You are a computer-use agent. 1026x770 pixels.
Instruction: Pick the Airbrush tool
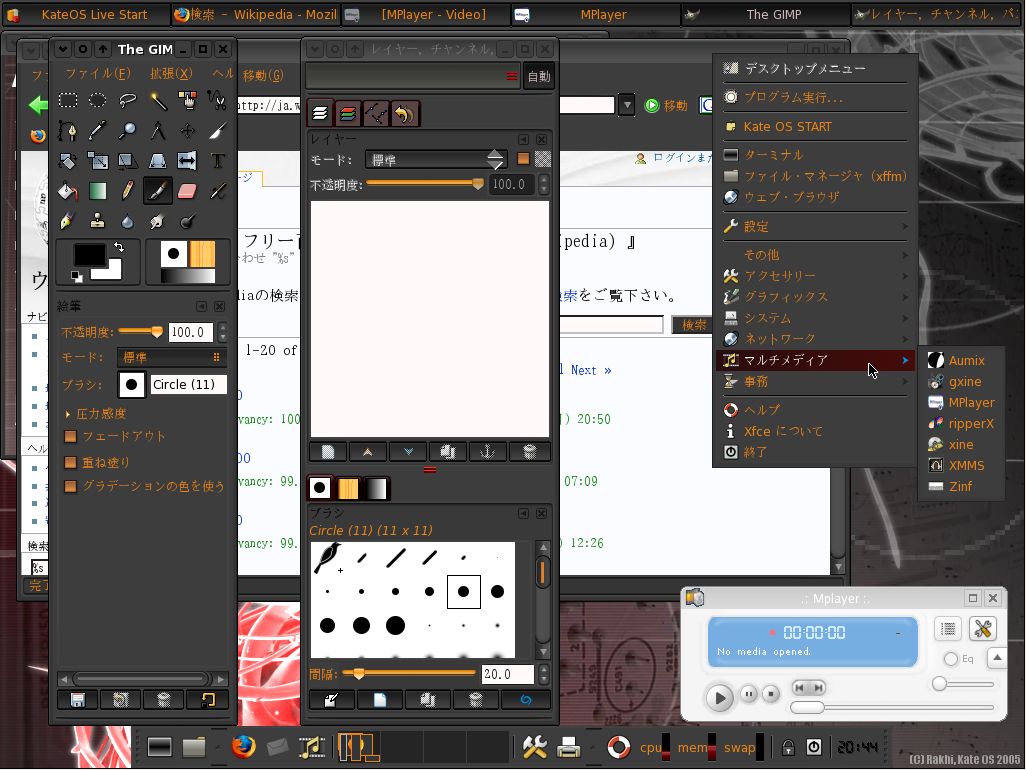[217, 191]
